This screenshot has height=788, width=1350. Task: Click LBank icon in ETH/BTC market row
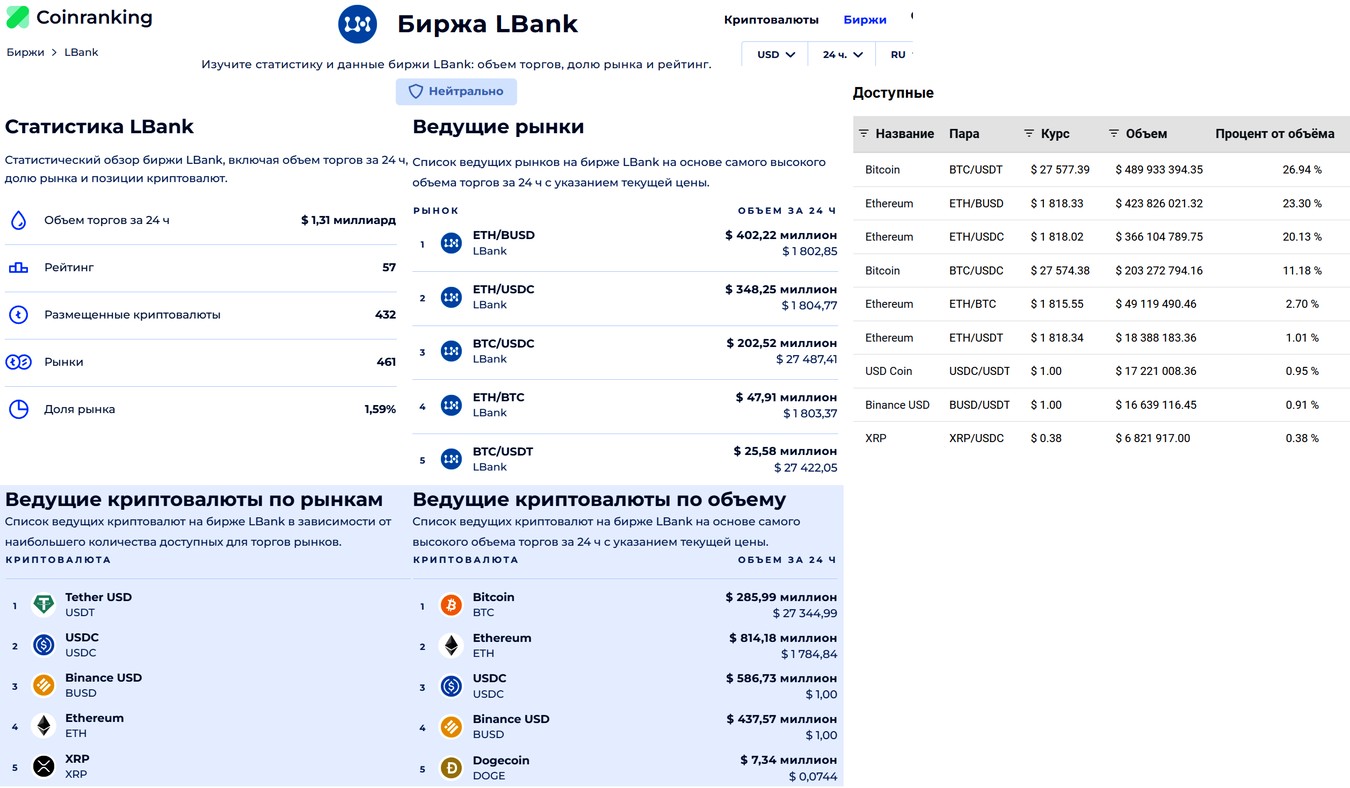[451, 405]
